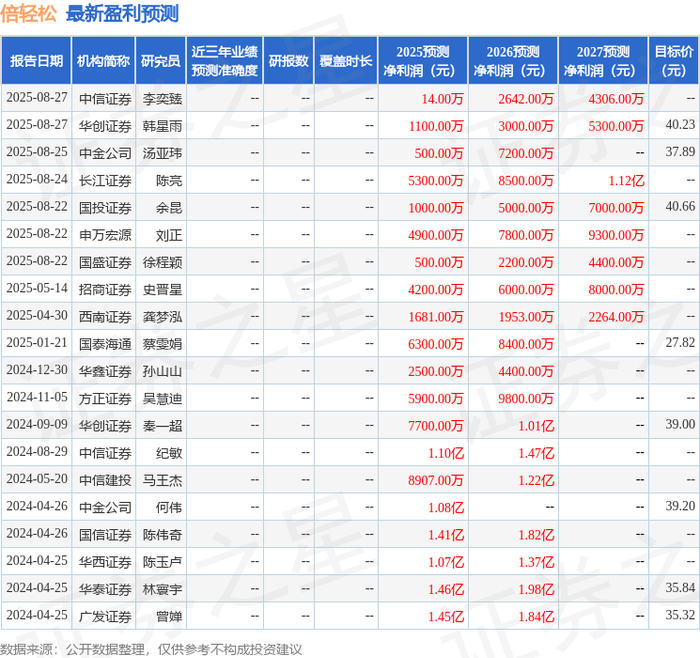Click analyst name 何伟
This screenshot has width=700, height=658.
pos(169,508)
